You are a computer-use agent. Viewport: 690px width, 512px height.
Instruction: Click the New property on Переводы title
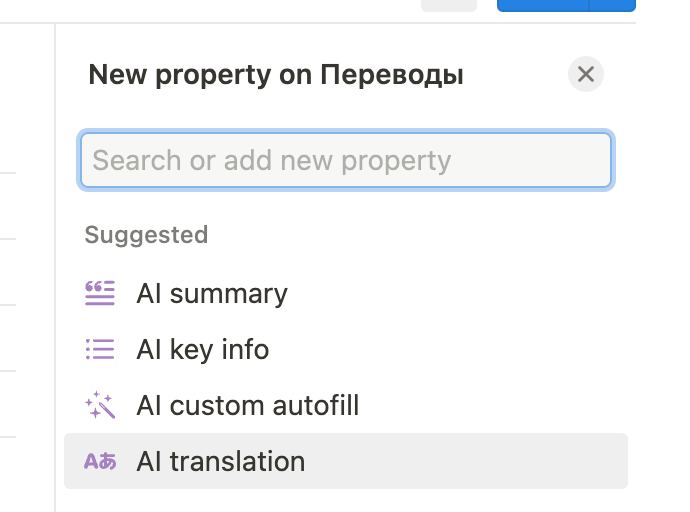276,74
